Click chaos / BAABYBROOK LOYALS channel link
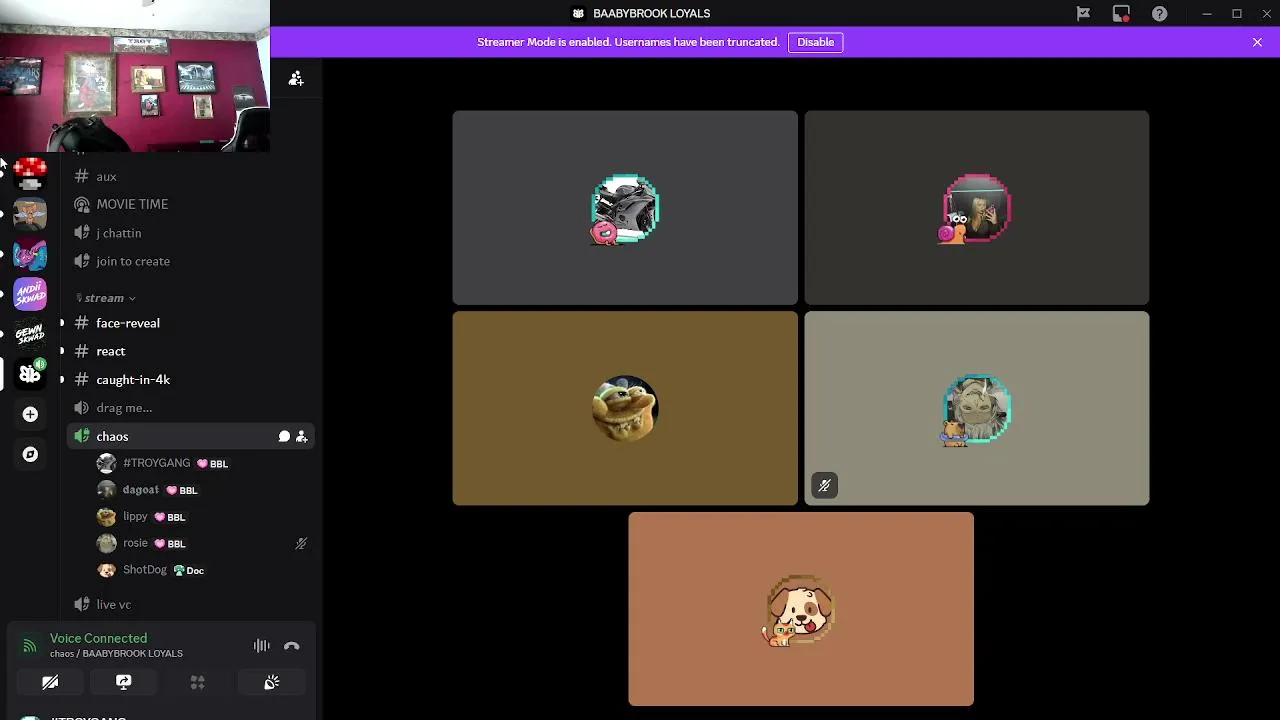The image size is (1280, 720). 116,654
